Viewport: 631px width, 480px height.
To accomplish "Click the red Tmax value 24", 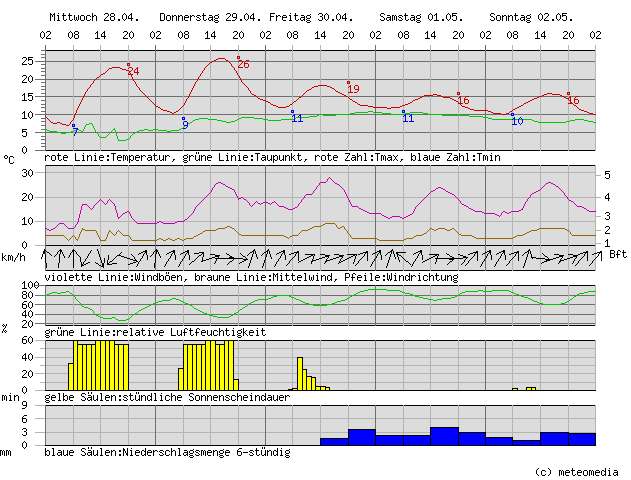I will point(133,71).
